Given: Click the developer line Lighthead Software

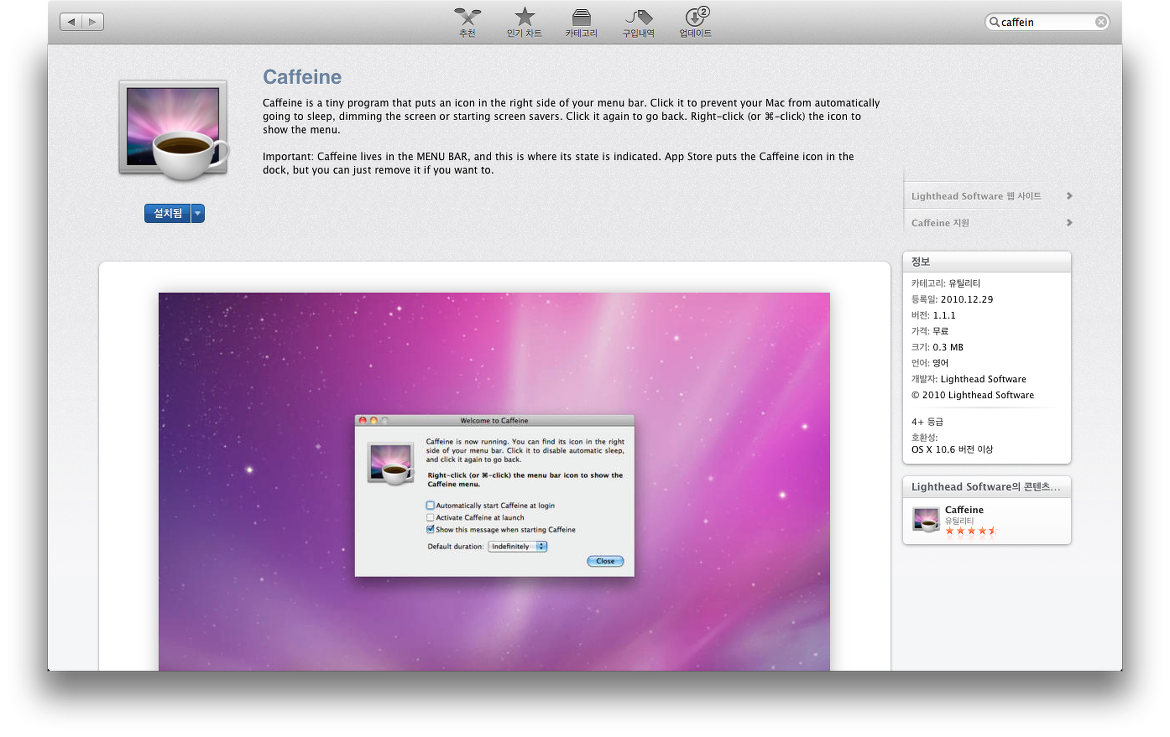Looking at the screenshot, I should click(969, 379).
